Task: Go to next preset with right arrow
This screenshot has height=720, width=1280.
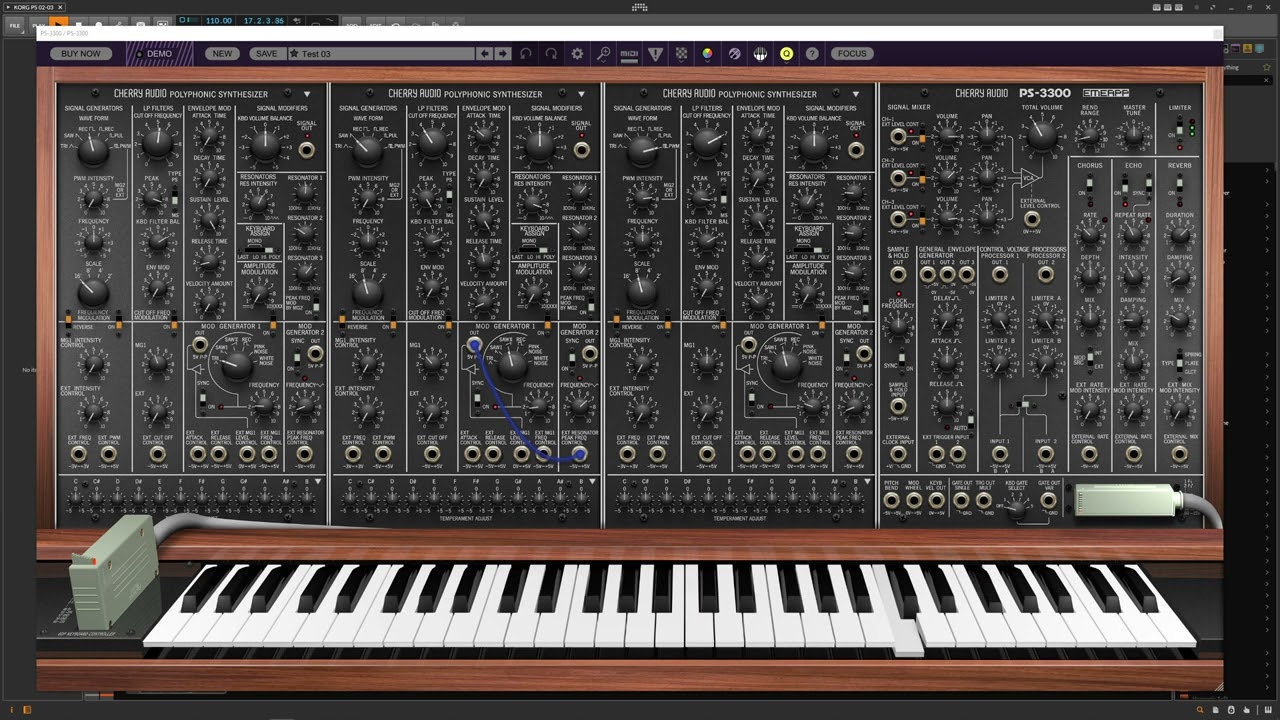Action: [502, 54]
